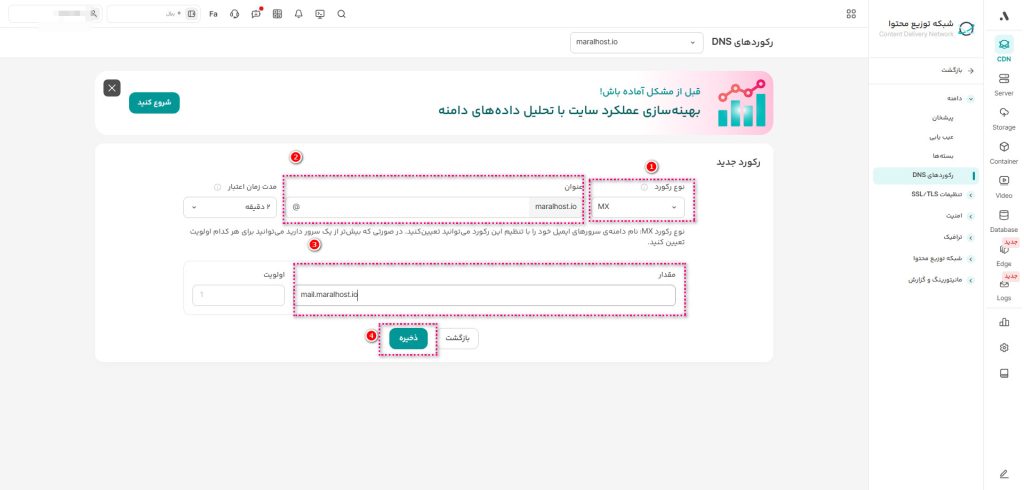Screen dimensions: 1024x490
Task: Go to پیشخان in the sidebar menu
Action: (x=942, y=118)
